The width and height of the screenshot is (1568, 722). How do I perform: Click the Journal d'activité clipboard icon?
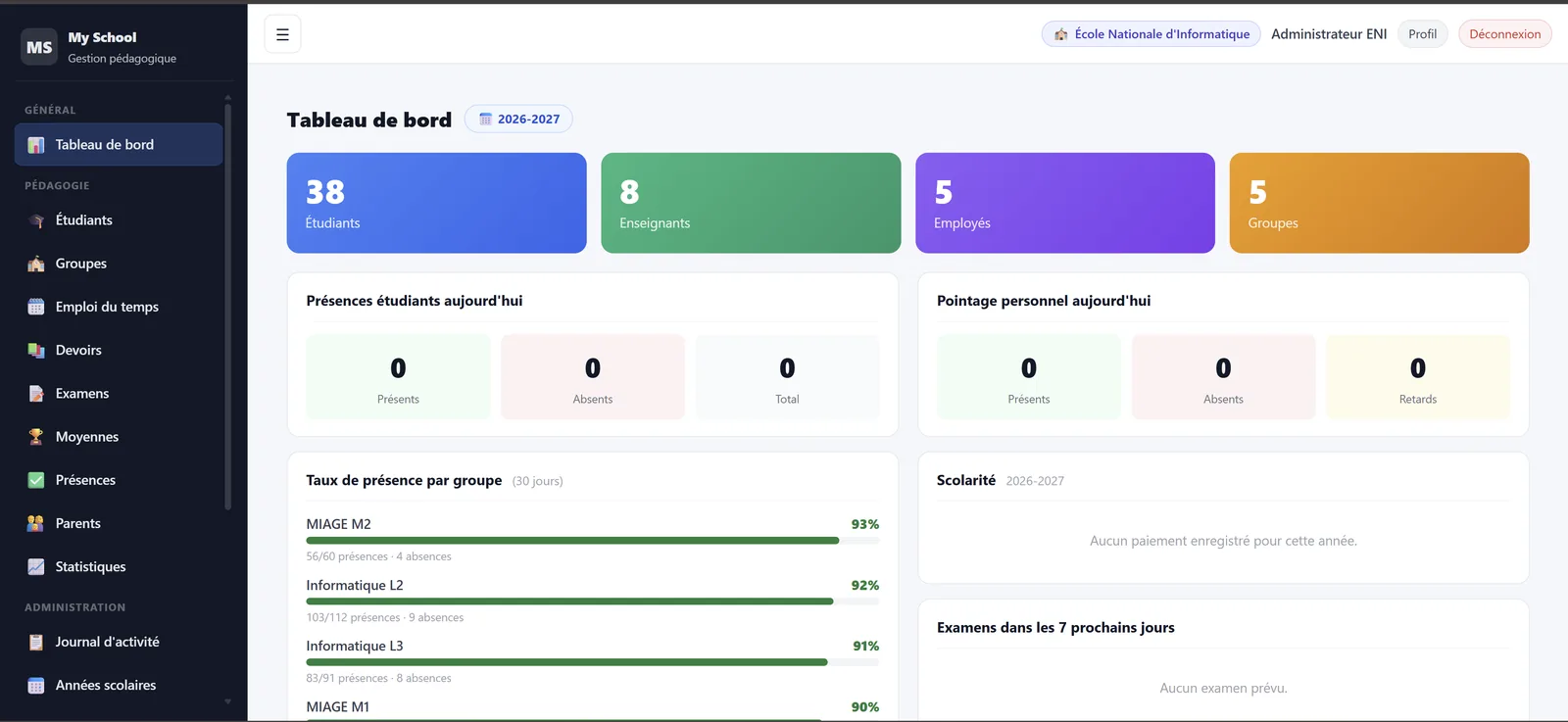click(x=36, y=642)
